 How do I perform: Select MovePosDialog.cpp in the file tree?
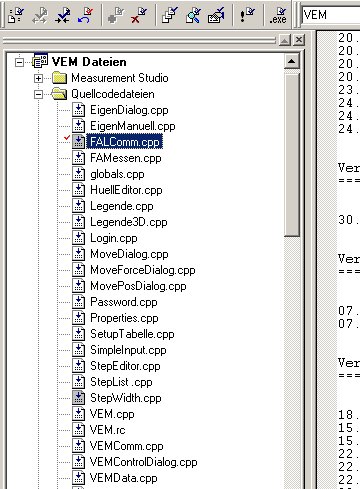point(138,286)
